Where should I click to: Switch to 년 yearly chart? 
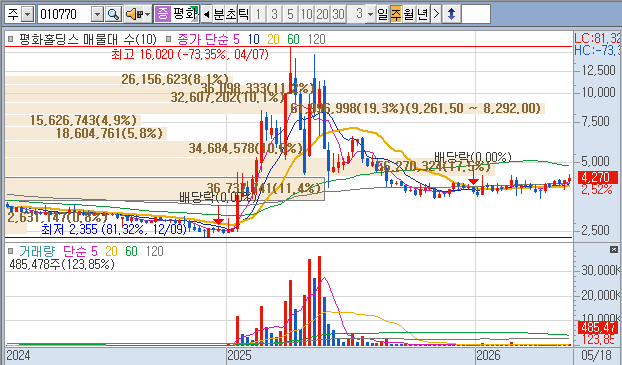point(423,15)
